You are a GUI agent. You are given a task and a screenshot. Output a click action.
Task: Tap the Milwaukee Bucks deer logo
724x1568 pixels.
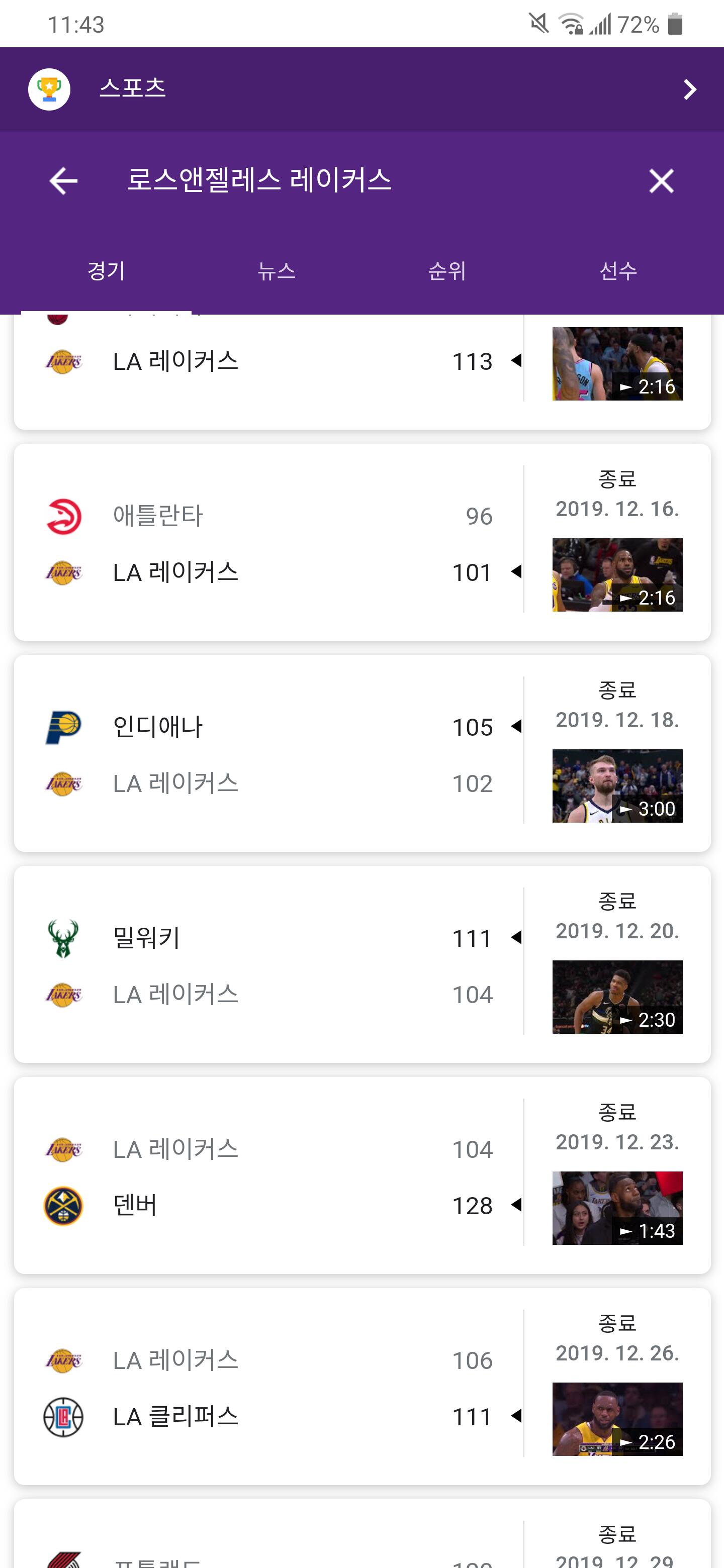pos(63,938)
